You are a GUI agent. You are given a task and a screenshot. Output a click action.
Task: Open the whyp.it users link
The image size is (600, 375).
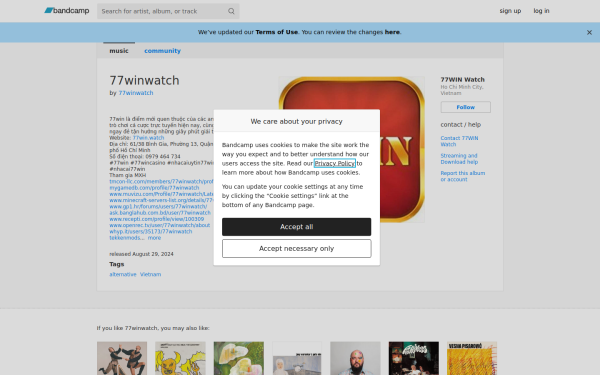[x=151, y=232]
